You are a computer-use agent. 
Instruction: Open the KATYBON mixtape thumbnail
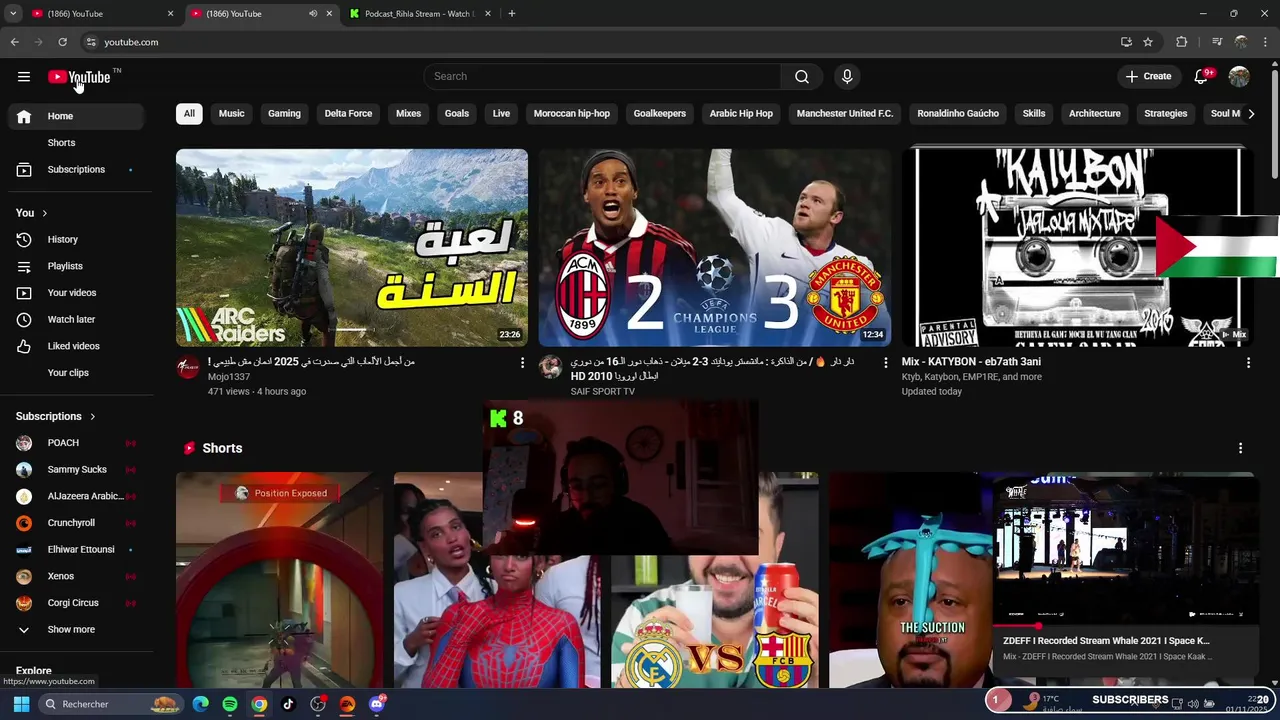(x=1078, y=248)
